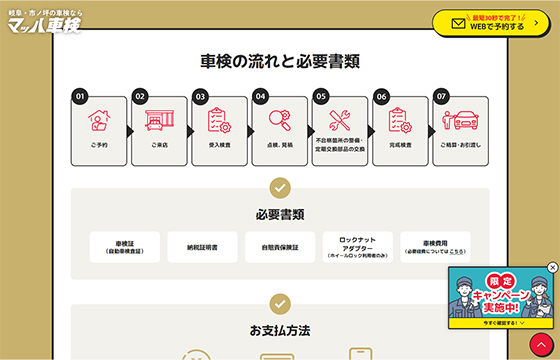This screenshot has width=560, height=360.
Task: Click step number 03 badge
Action: click(x=200, y=96)
